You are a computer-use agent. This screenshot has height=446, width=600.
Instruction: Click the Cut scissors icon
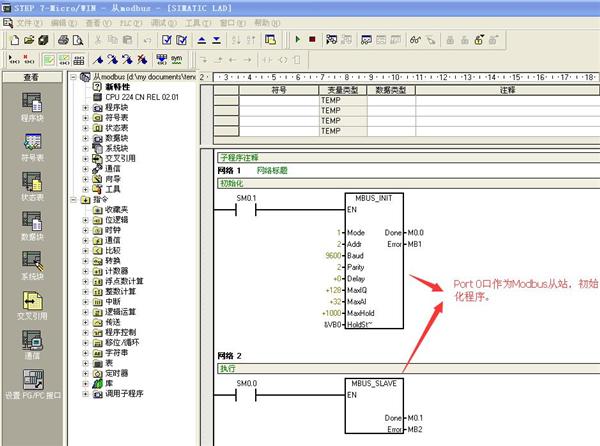coord(98,40)
